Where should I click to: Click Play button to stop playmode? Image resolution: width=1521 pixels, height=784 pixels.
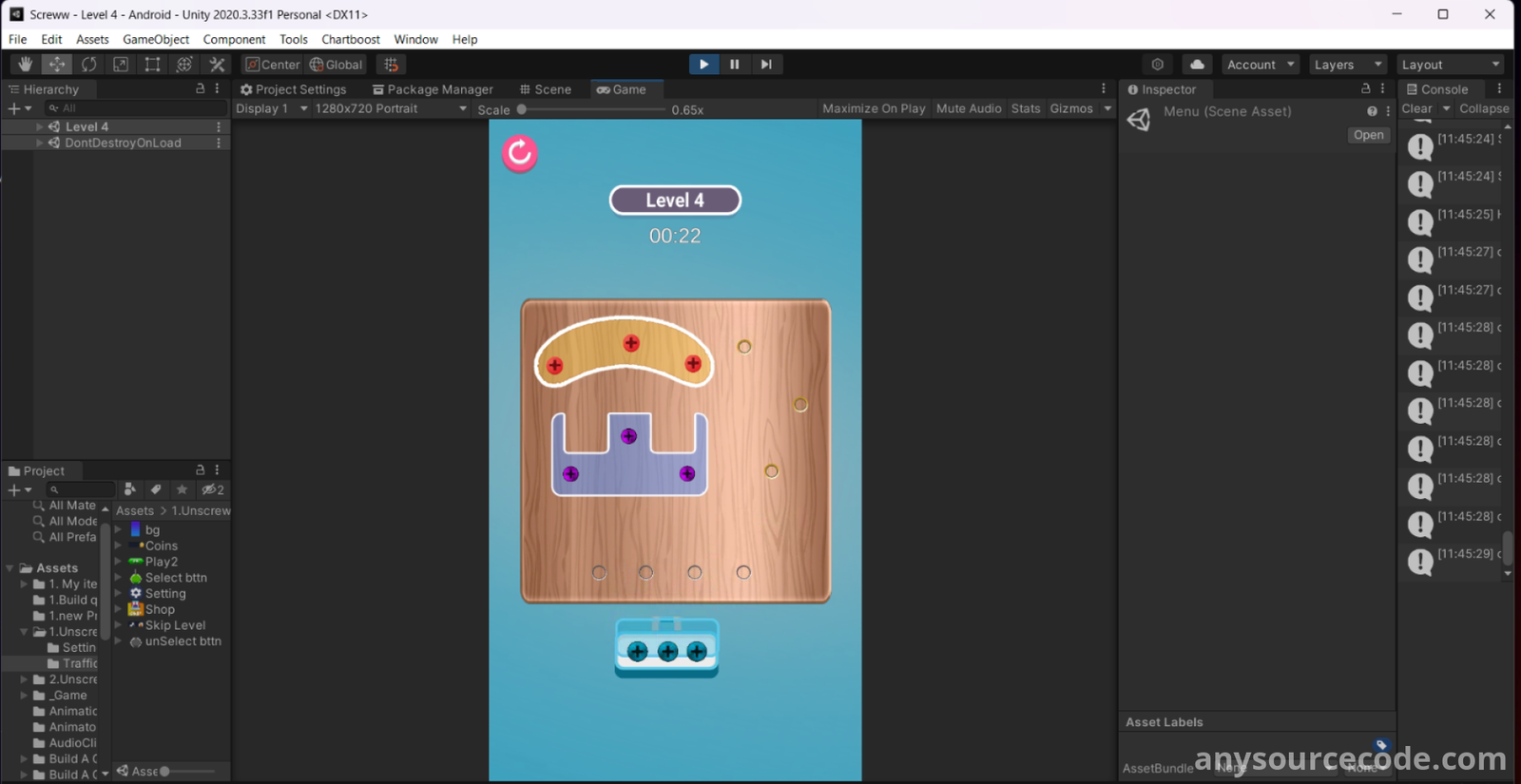703,65
